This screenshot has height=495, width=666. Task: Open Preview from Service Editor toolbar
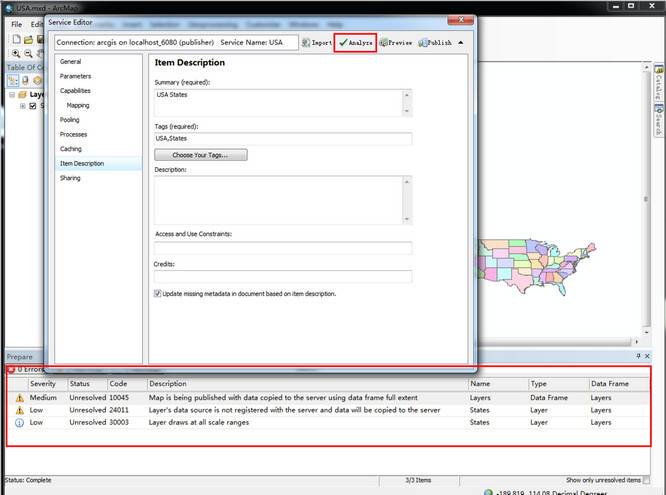point(395,42)
